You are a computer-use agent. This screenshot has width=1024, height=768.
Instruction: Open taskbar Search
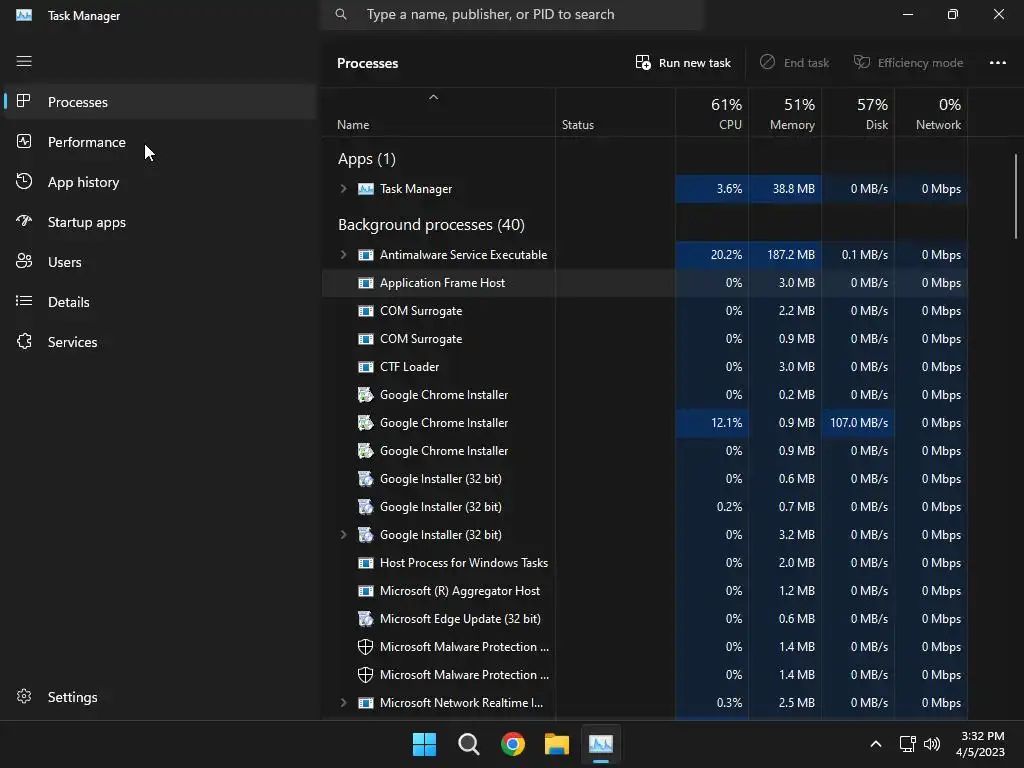coord(468,744)
